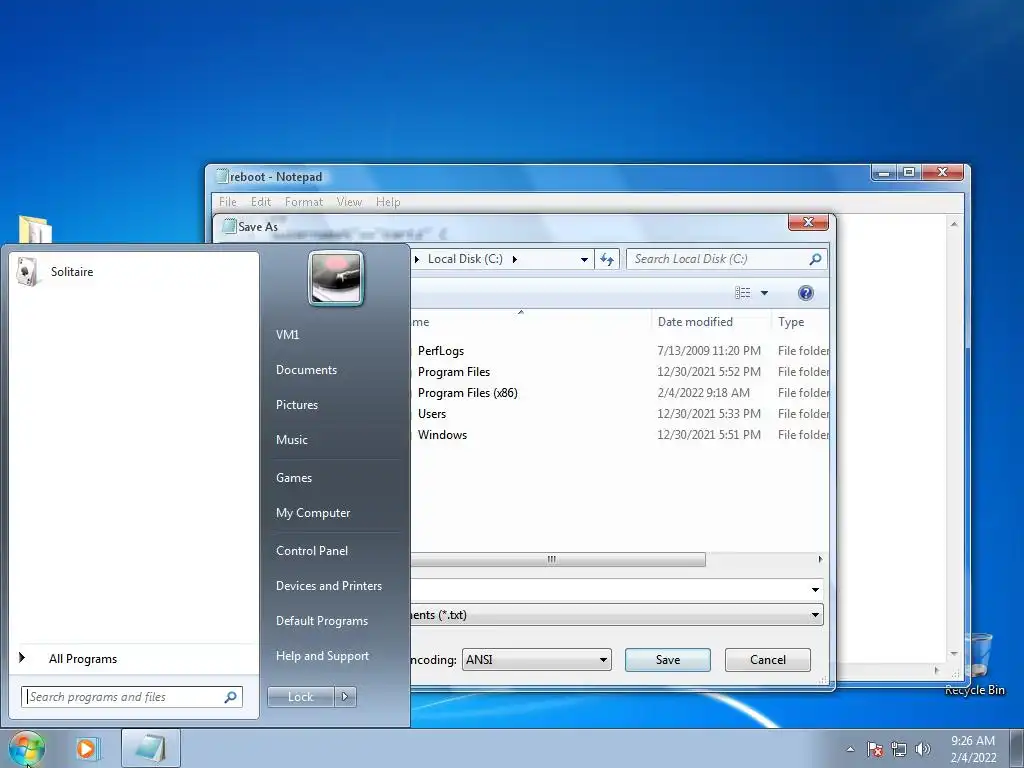Expand All Programs list

point(82,658)
